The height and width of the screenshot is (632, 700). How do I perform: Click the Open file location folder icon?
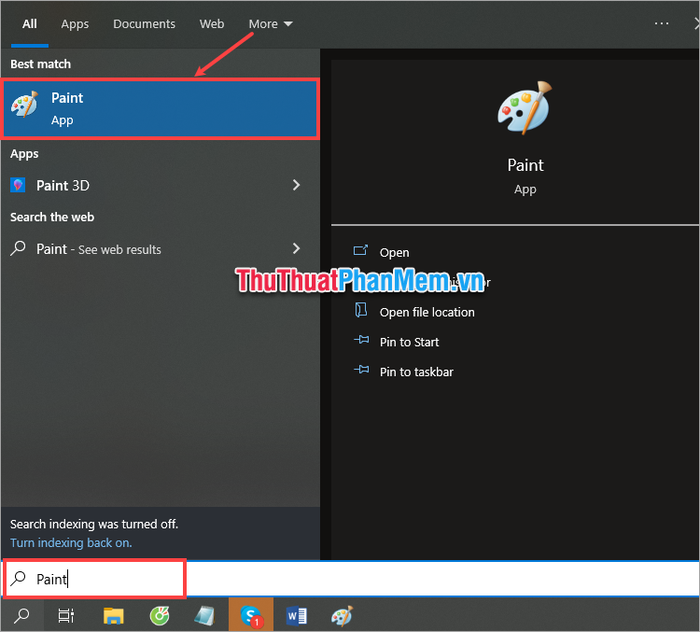pos(361,310)
